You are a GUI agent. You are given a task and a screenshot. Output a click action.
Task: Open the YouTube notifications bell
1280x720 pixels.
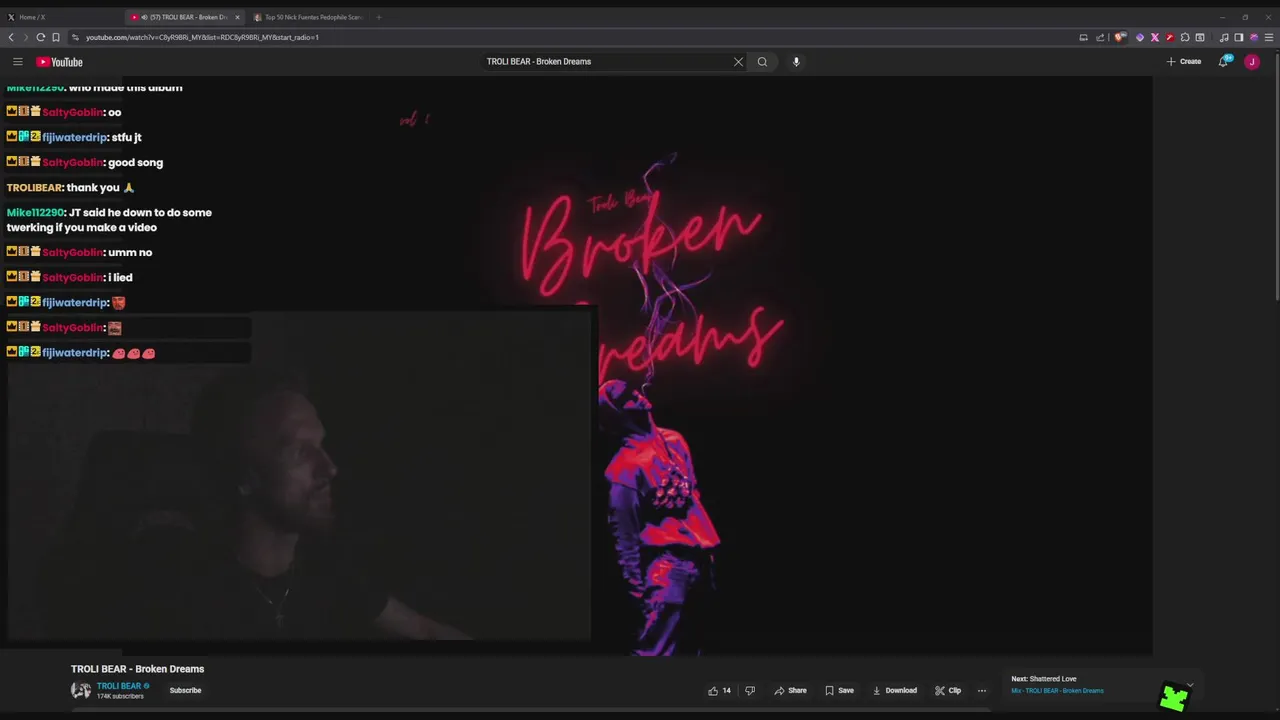[1224, 62]
